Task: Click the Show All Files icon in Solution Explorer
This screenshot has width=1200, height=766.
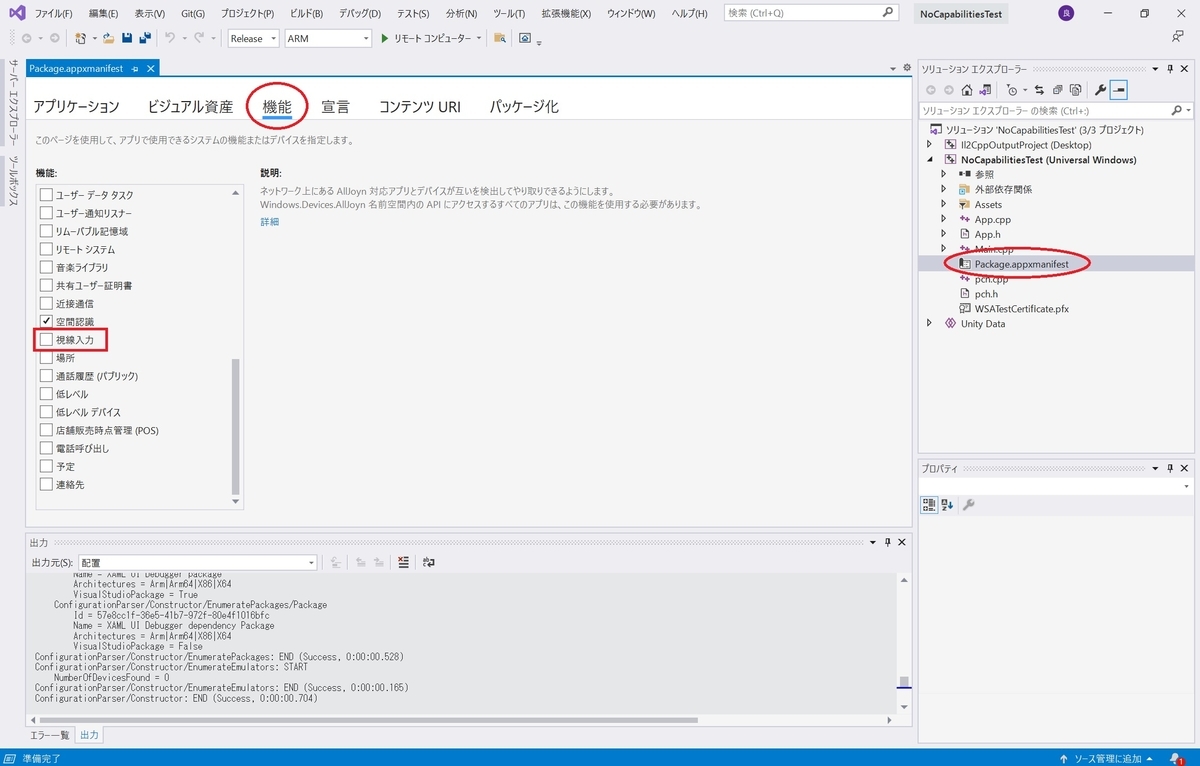Action: (x=1075, y=90)
